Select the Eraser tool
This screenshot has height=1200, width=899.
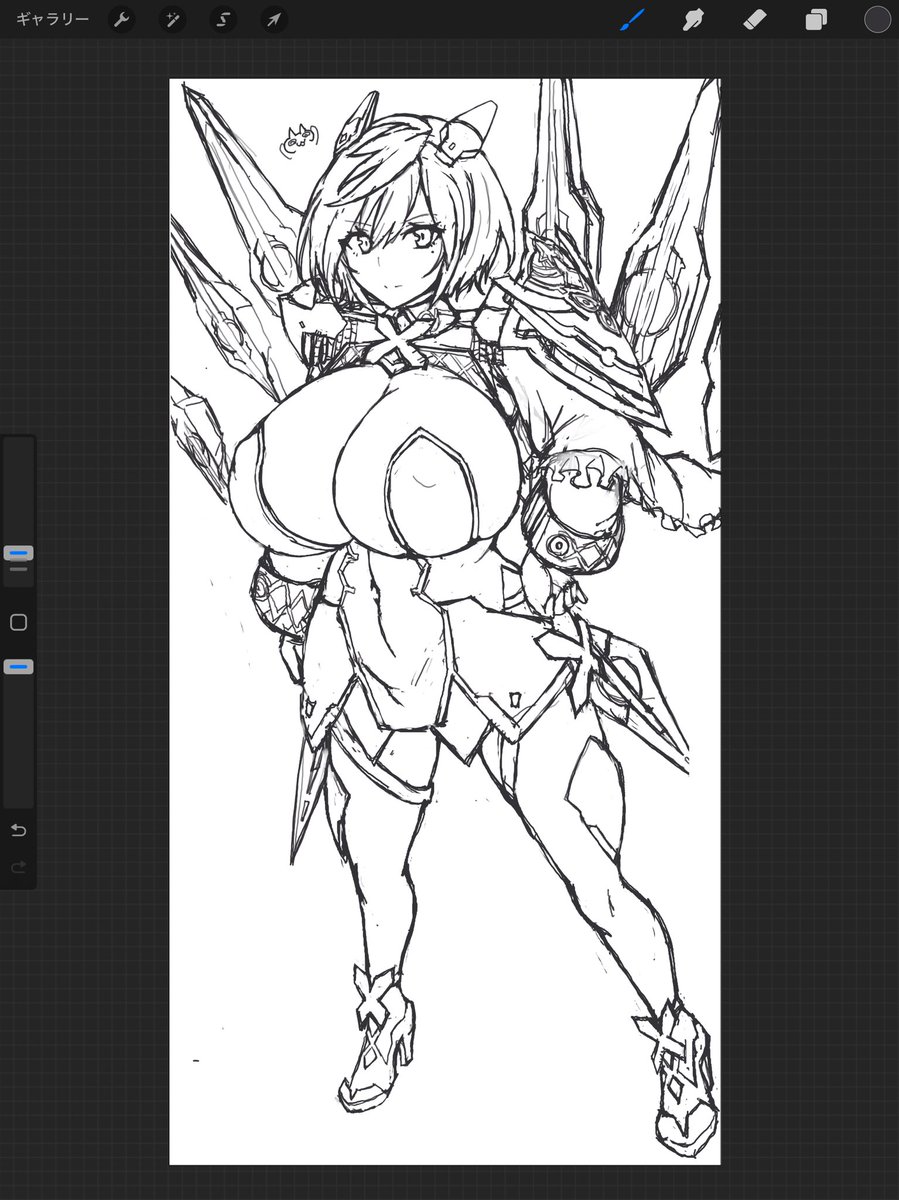pos(754,19)
